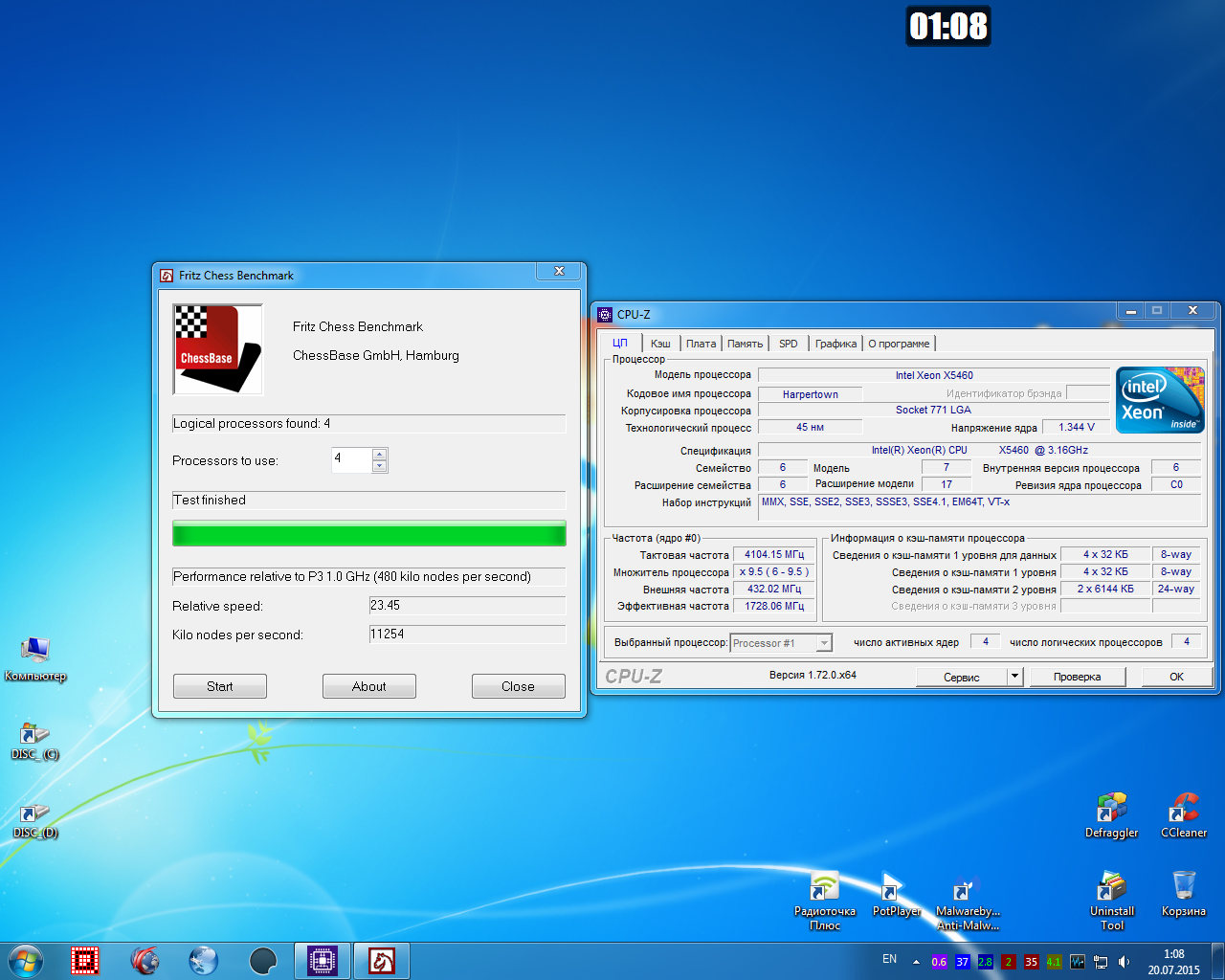Screen dimensions: 1225x980
Task: Open the network tray icon
Action: (1101, 962)
